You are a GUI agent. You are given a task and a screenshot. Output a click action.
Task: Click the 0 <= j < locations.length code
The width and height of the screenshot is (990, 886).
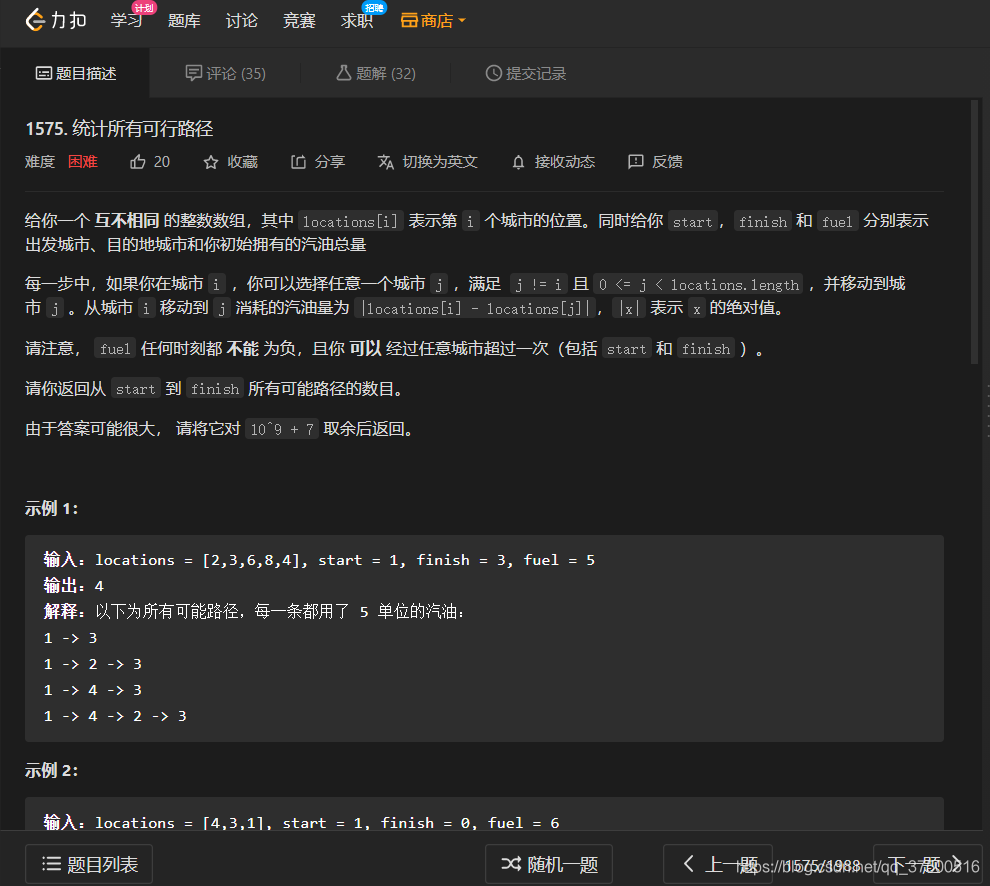click(698, 284)
